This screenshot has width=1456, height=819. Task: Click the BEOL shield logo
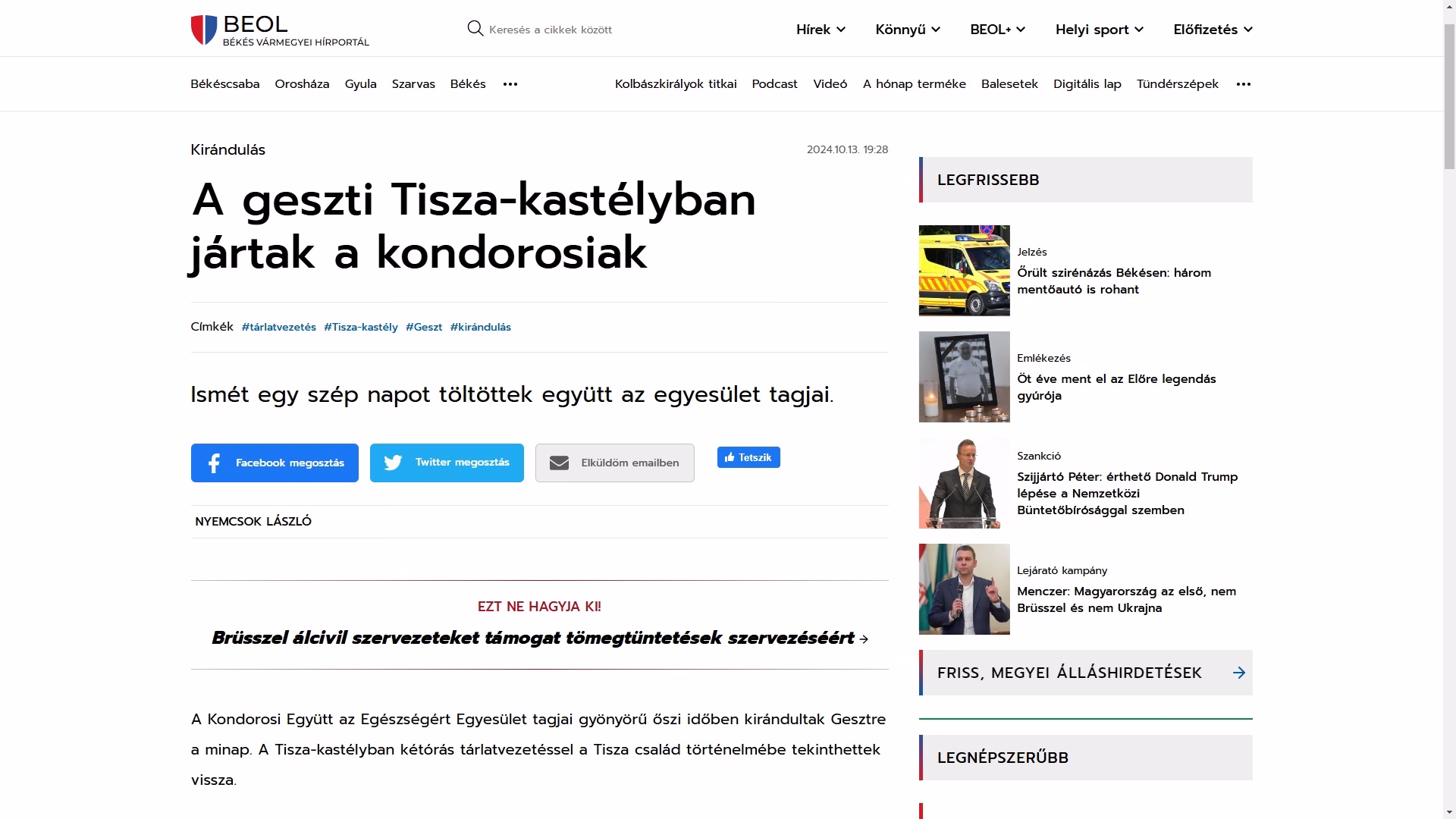(204, 30)
